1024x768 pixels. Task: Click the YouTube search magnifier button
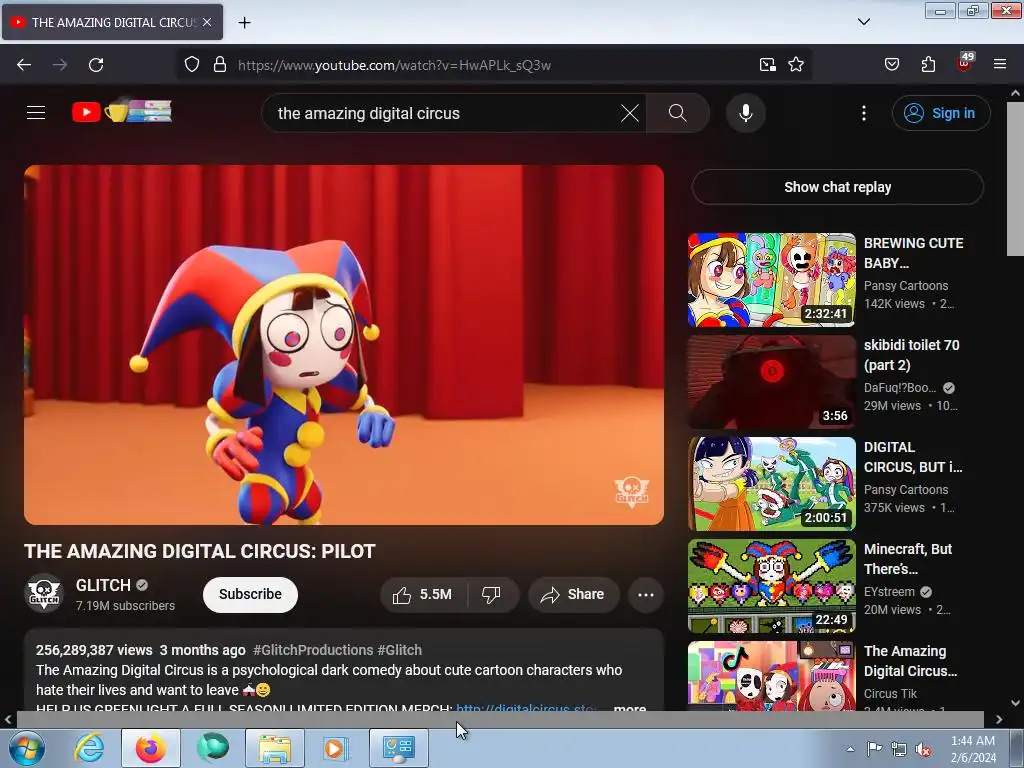tap(677, 113)
